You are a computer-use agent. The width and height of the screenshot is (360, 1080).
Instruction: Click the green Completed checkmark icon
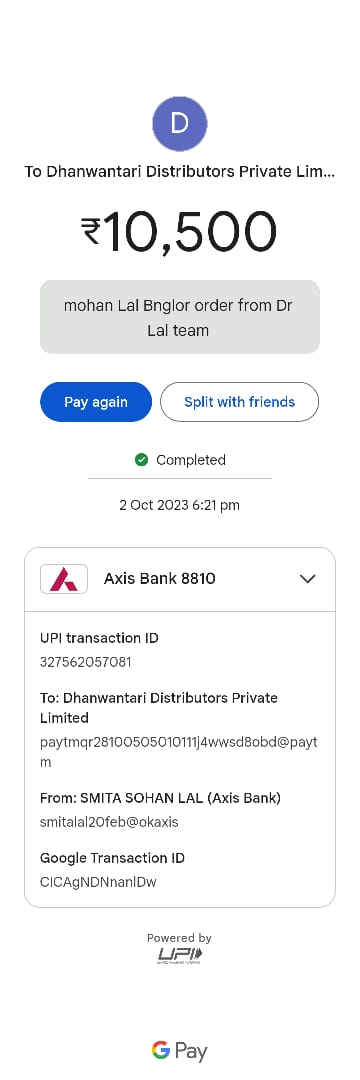(142, 459)
